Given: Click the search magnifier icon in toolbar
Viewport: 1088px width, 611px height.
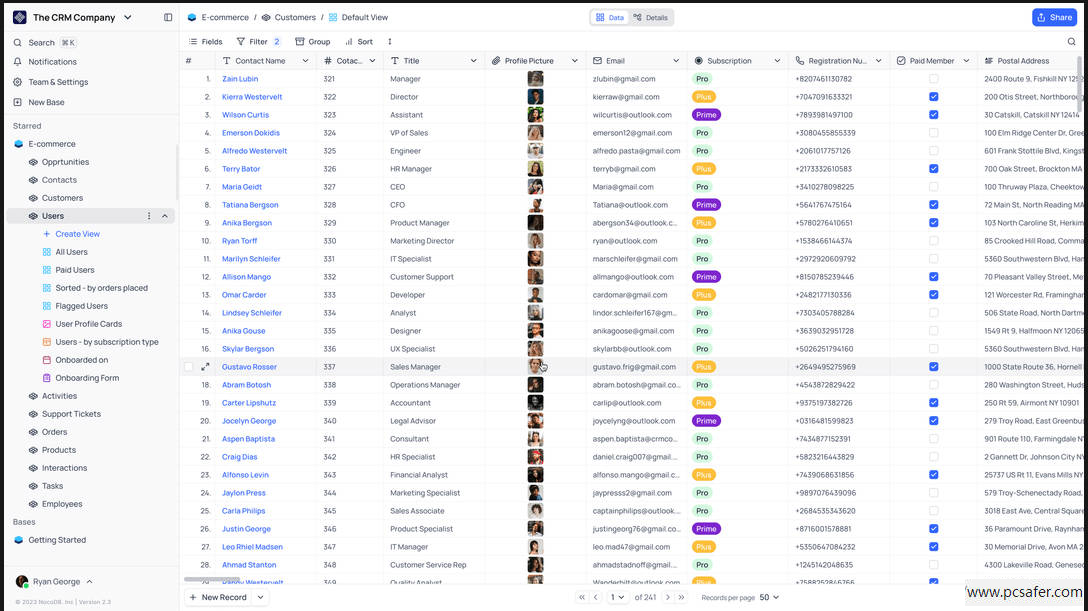Looking at the screenshot, I should pos(1072,42).
